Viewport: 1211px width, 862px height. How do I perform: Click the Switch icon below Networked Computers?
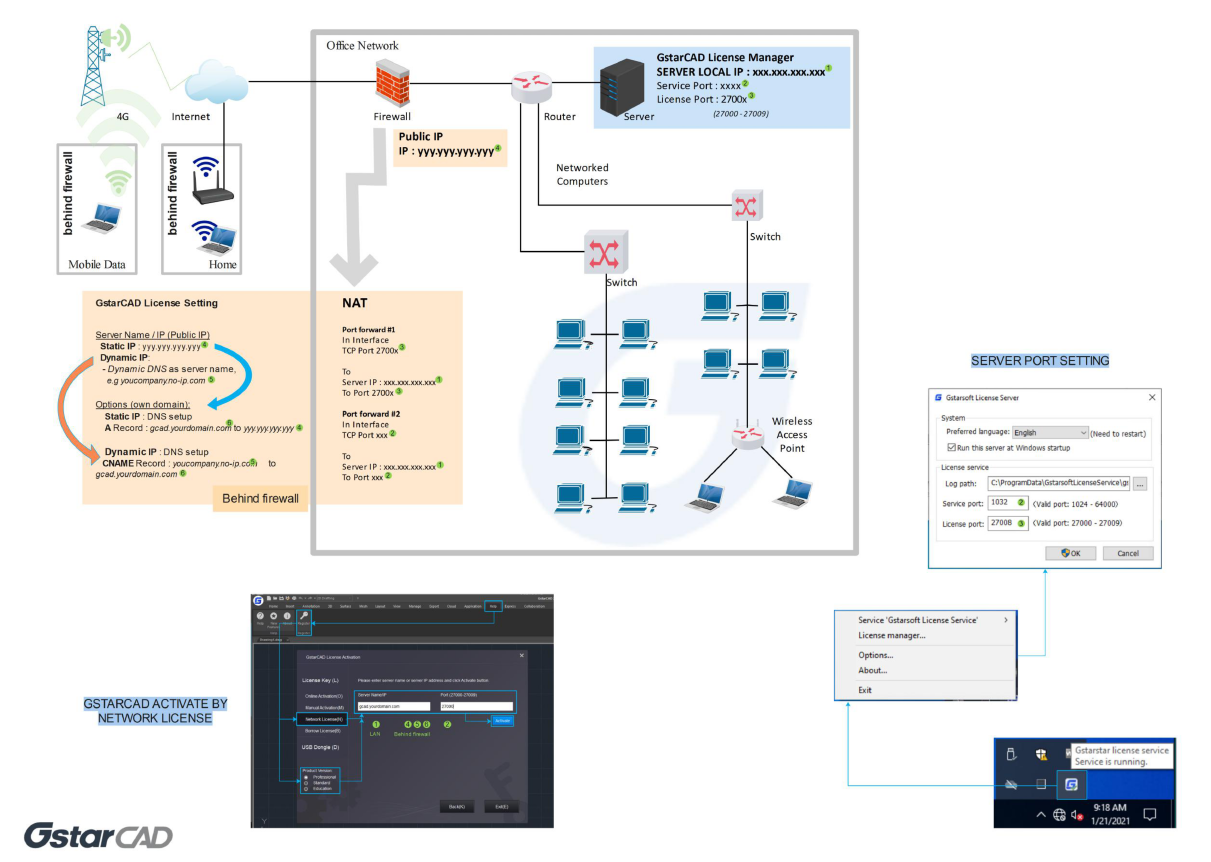point(606,250)
